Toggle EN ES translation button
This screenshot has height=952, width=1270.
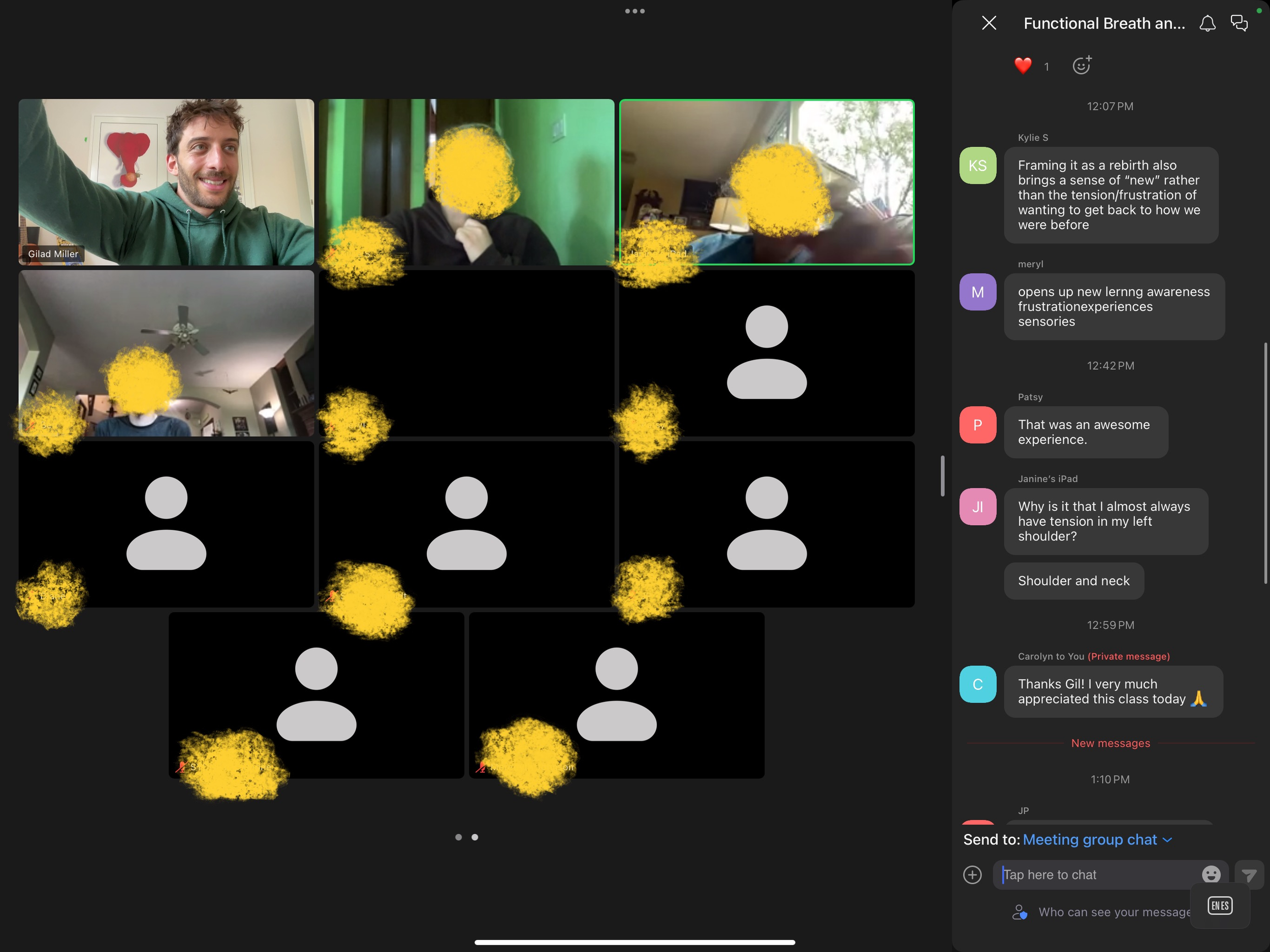pos(1220,905)
